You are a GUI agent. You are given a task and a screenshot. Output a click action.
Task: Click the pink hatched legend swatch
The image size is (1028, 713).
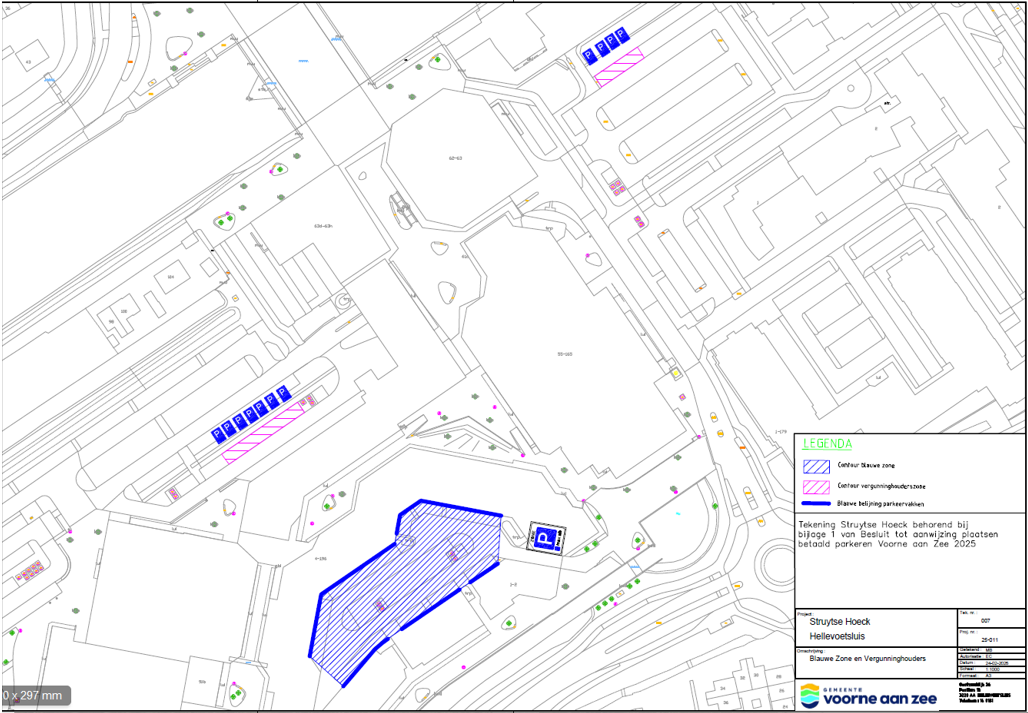point(814,485)
